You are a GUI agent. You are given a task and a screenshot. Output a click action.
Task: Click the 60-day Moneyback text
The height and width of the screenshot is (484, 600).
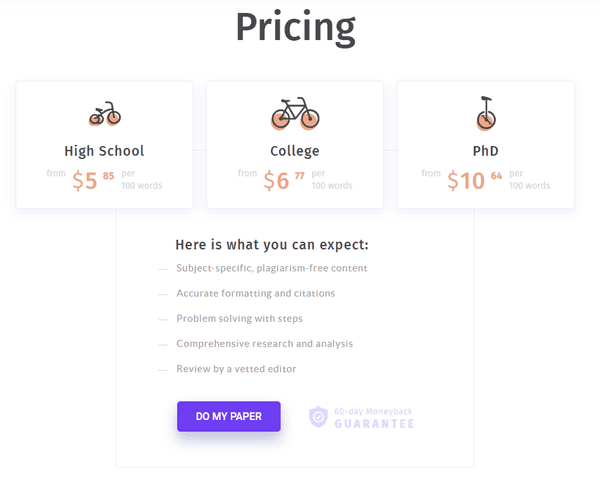pos(373,411)
